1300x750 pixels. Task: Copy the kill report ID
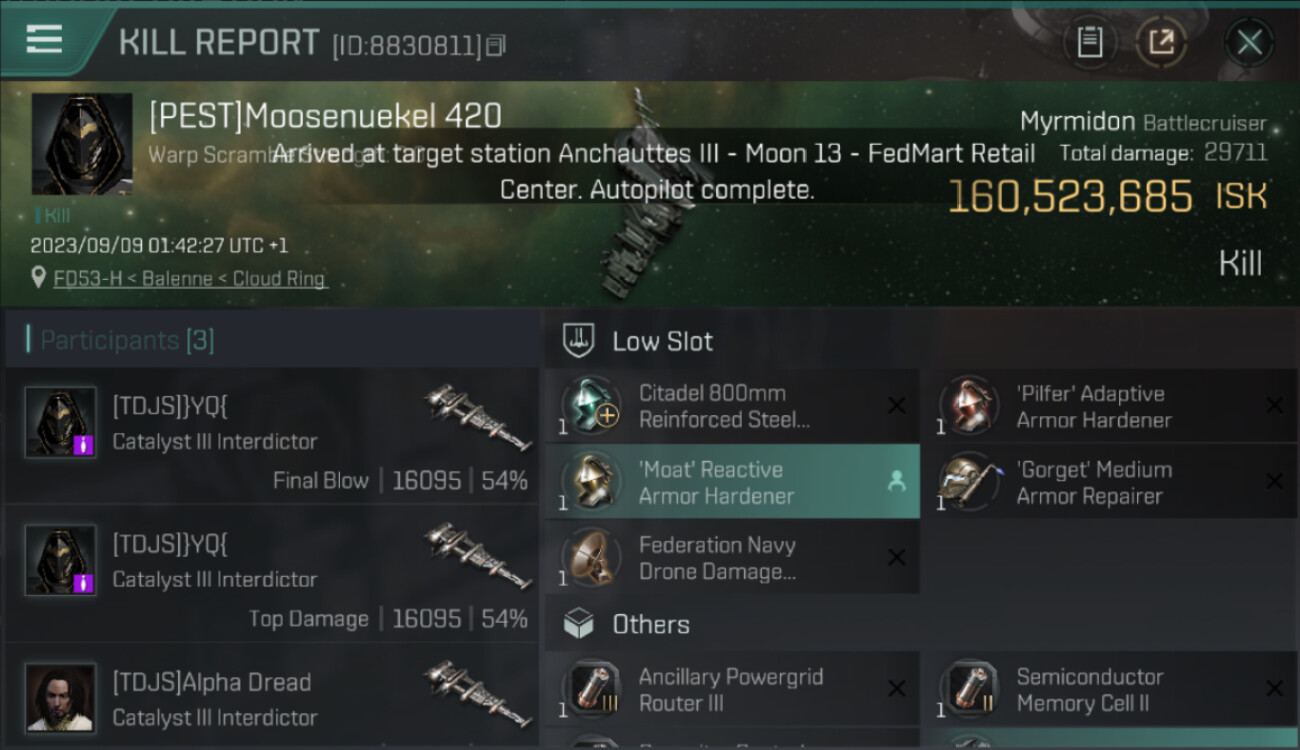pyautogui.click(x=497, y=45)
